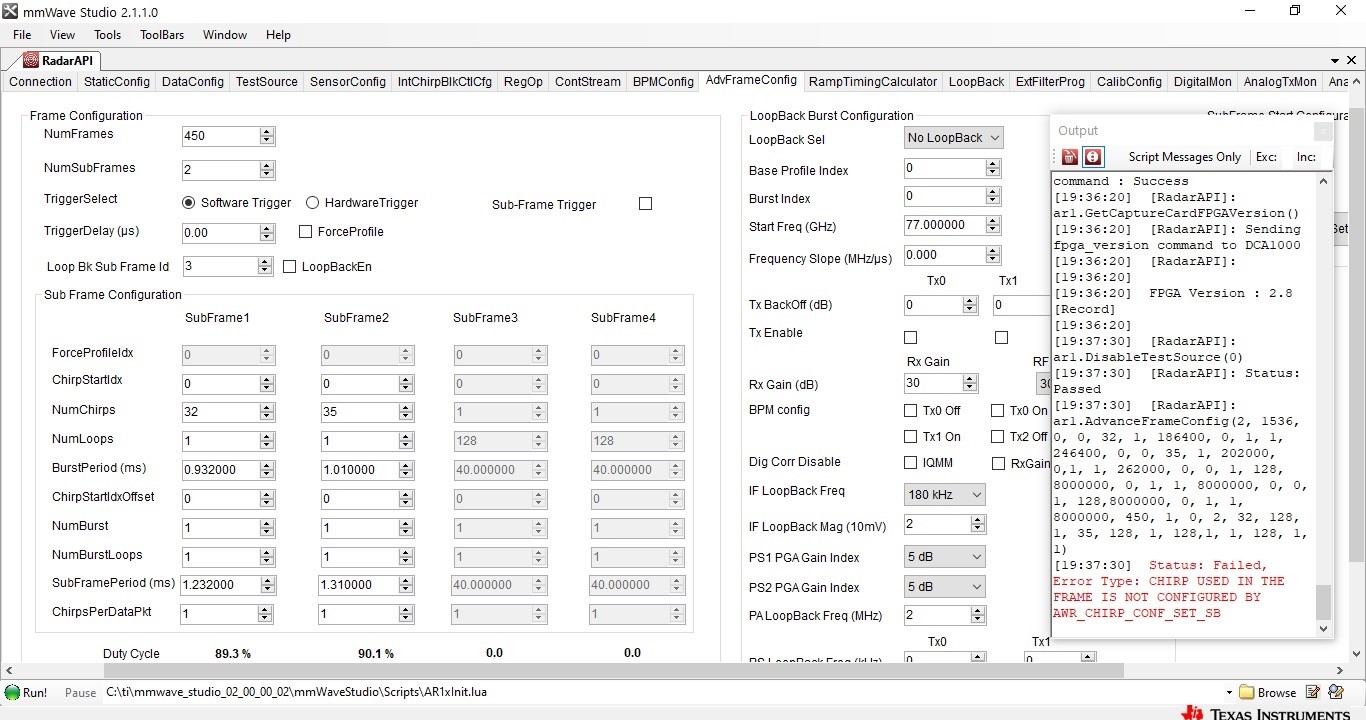Enable the Sub-Frame Trigger checkbox
Screen dimensions: 1366x720
(645, 204)
